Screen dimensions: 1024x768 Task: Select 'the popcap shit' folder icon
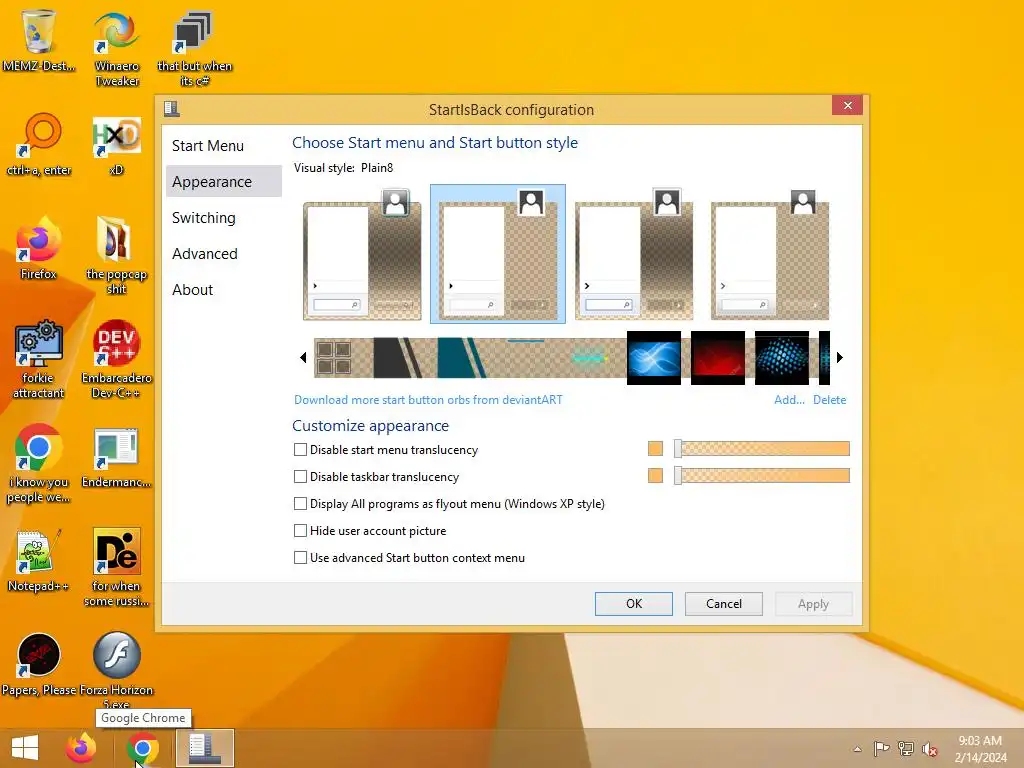[x=116, y=255]
